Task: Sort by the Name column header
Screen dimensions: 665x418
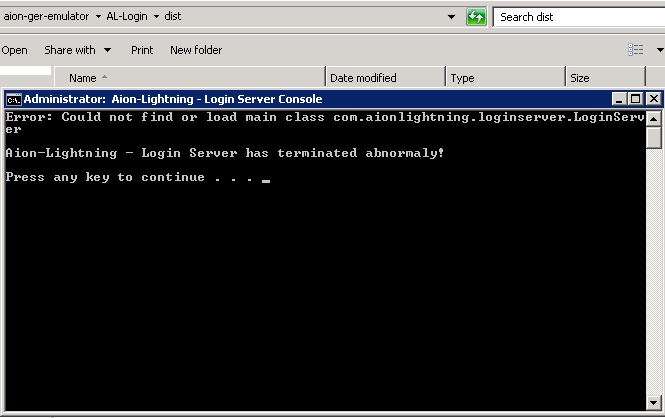Action: [190, 78]
